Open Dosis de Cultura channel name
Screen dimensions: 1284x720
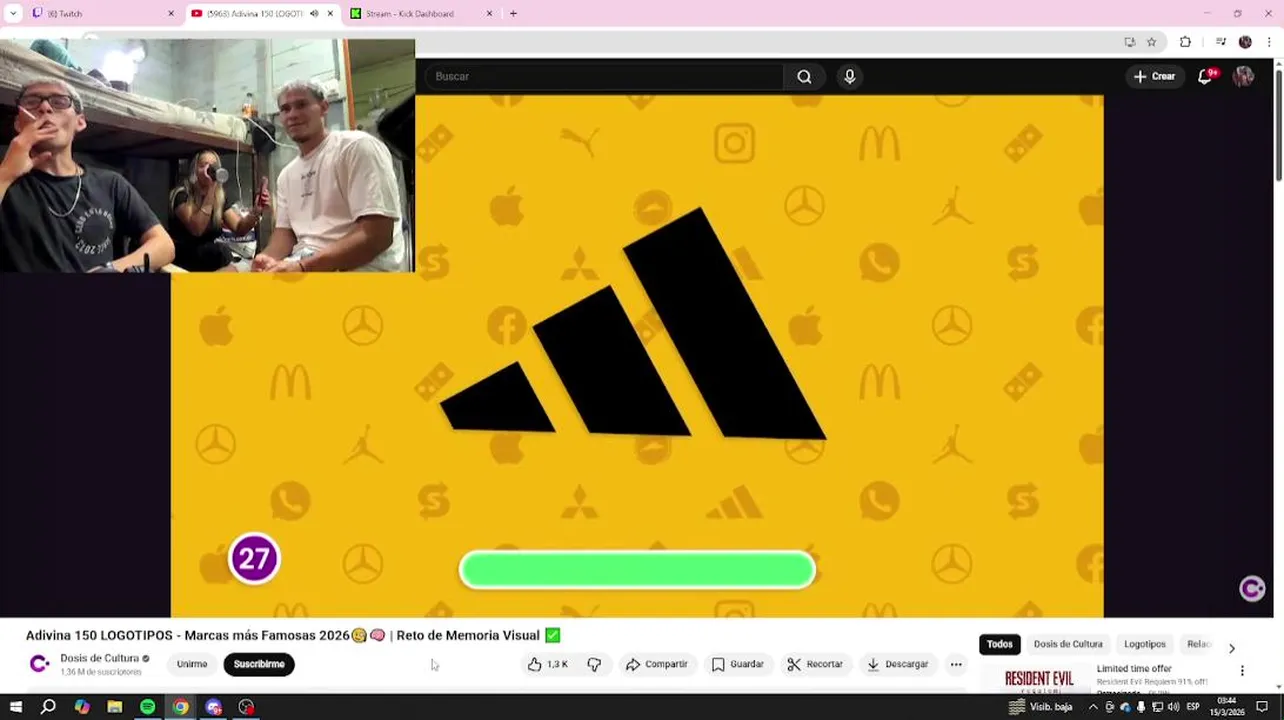99,658
